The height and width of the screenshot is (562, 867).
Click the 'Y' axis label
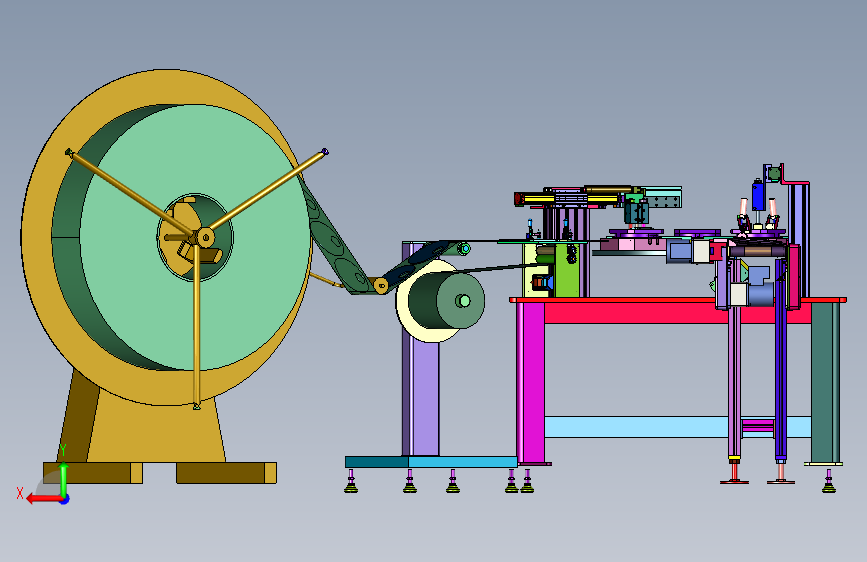point(63,450)
